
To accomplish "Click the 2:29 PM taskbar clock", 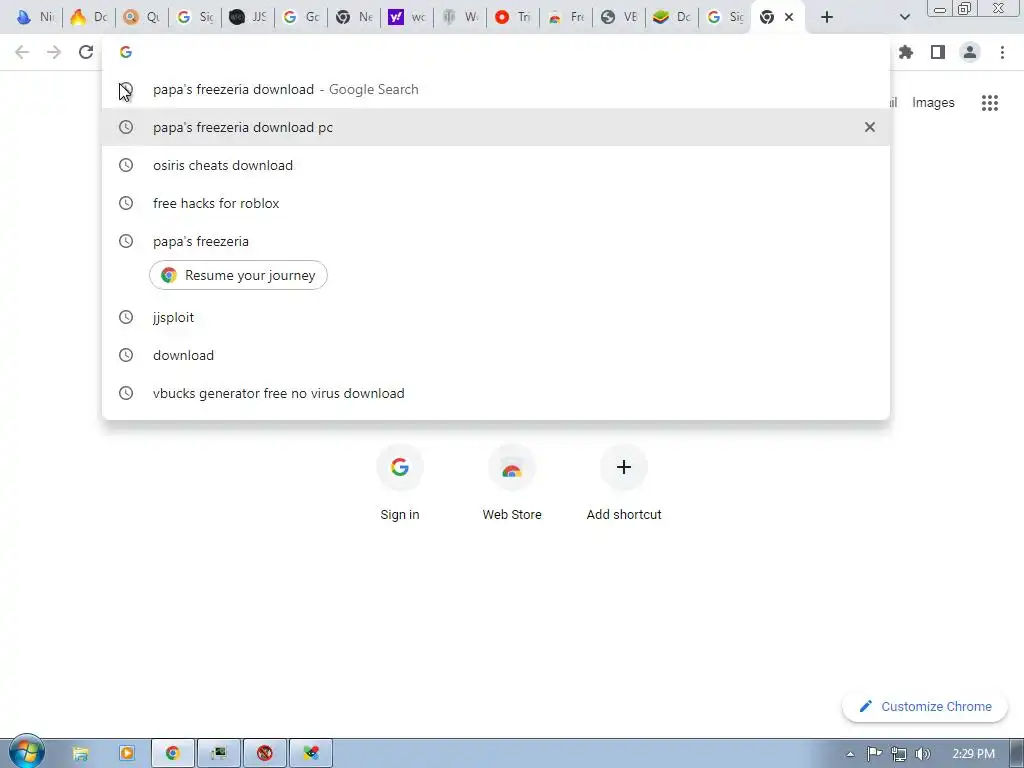I will point(973,754).
